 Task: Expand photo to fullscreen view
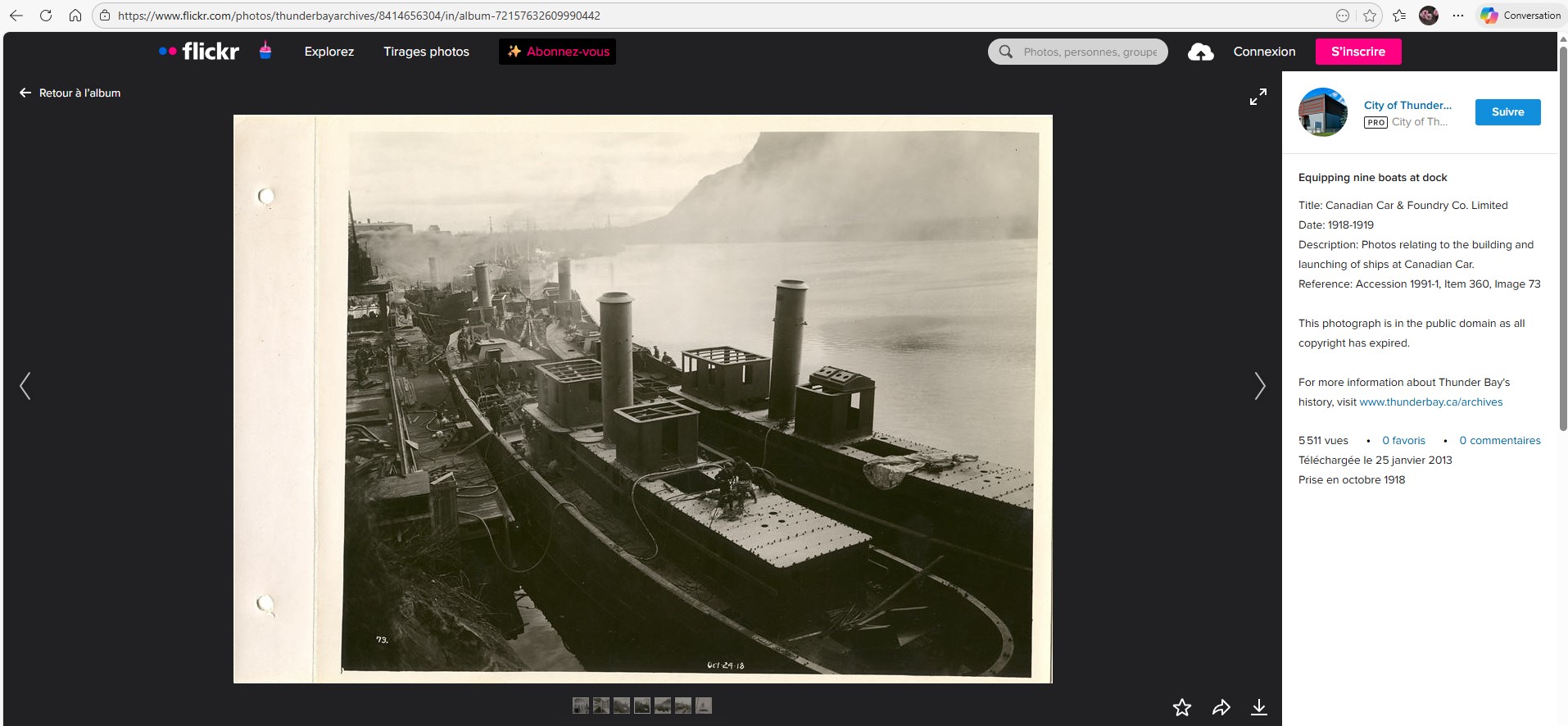point(1258,97)
